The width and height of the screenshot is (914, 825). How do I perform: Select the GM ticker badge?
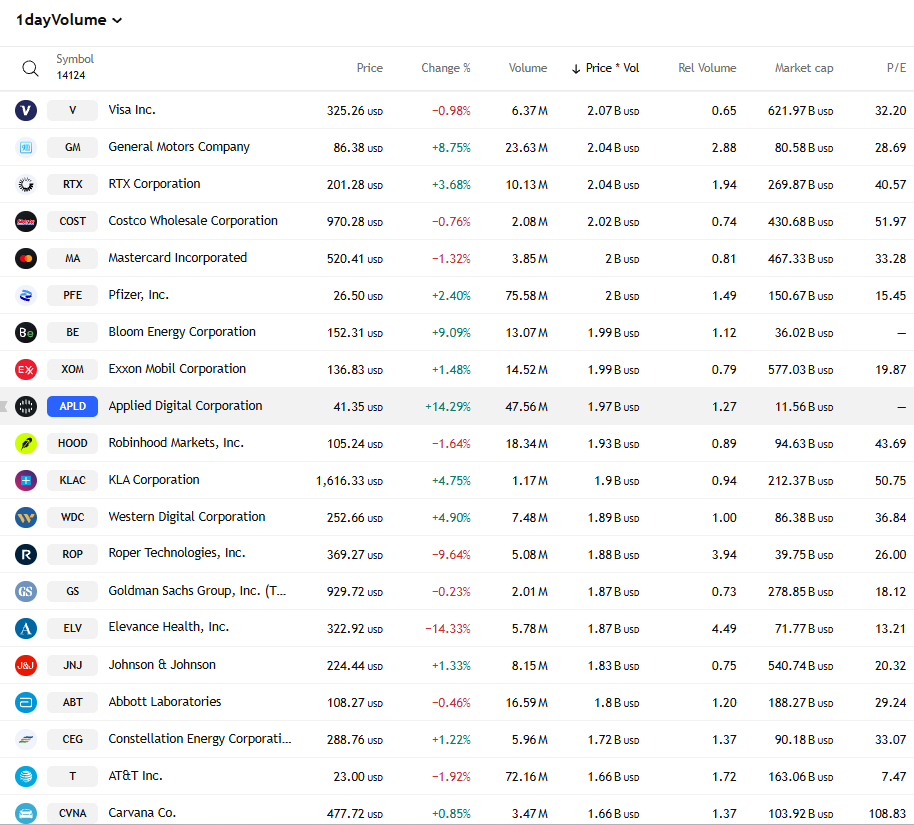[72, 148]
